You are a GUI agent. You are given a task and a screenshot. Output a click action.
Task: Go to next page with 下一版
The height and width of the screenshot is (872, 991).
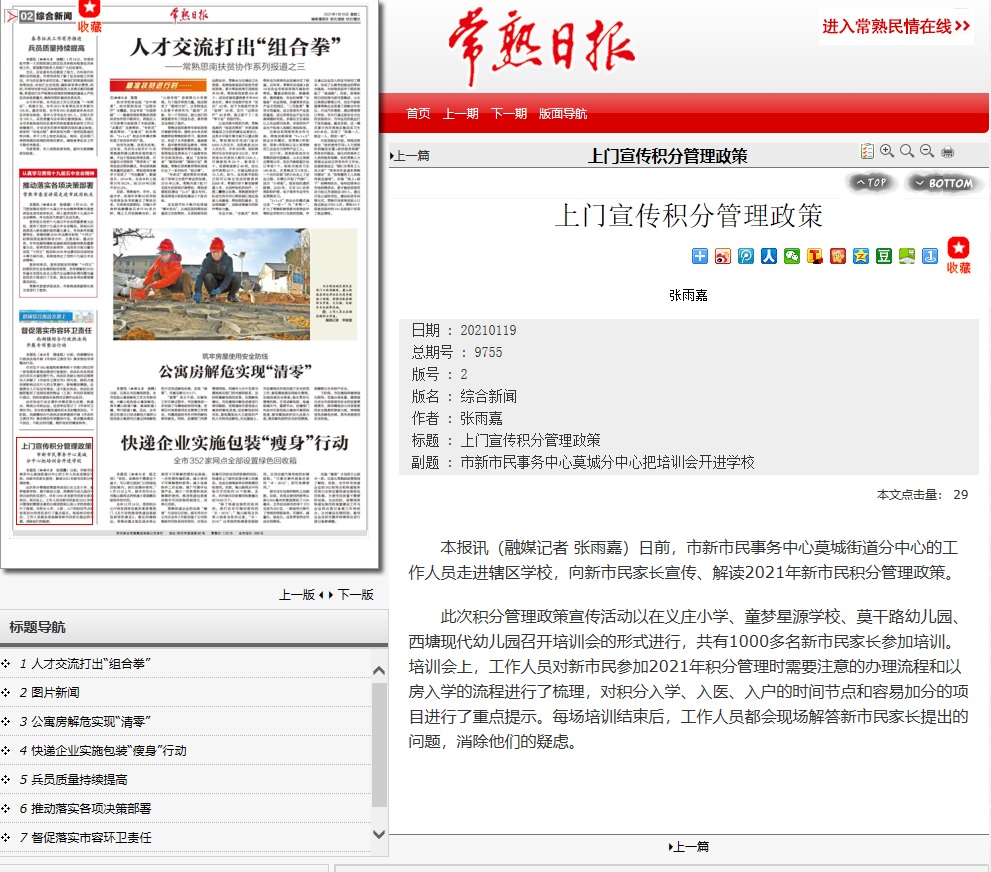[x=356, y=595]
